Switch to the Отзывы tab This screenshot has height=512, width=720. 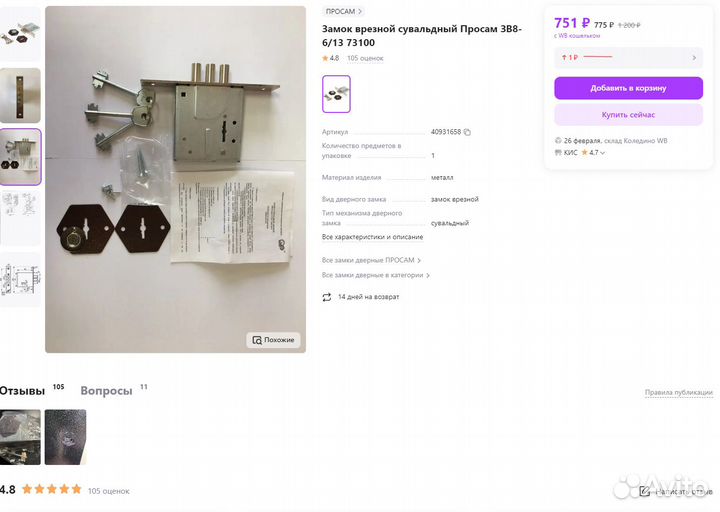pos(22,391)
